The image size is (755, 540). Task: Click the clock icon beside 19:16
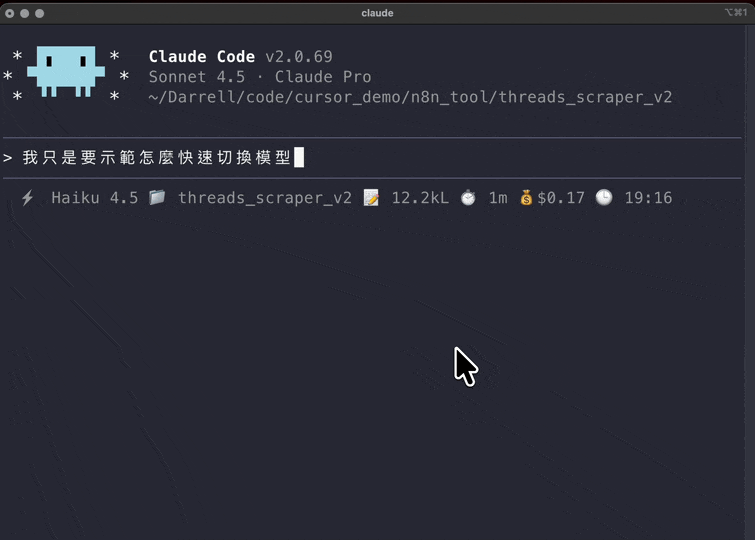604,198
